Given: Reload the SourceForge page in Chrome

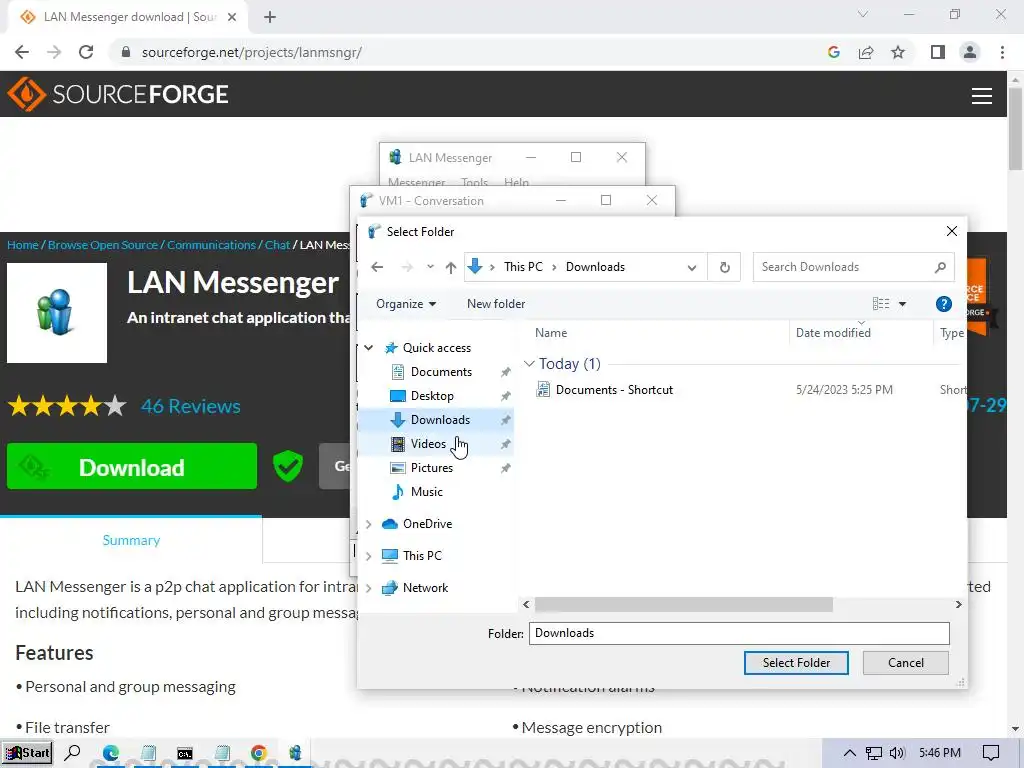Looking at the screenshot, I should pos(86,52).
